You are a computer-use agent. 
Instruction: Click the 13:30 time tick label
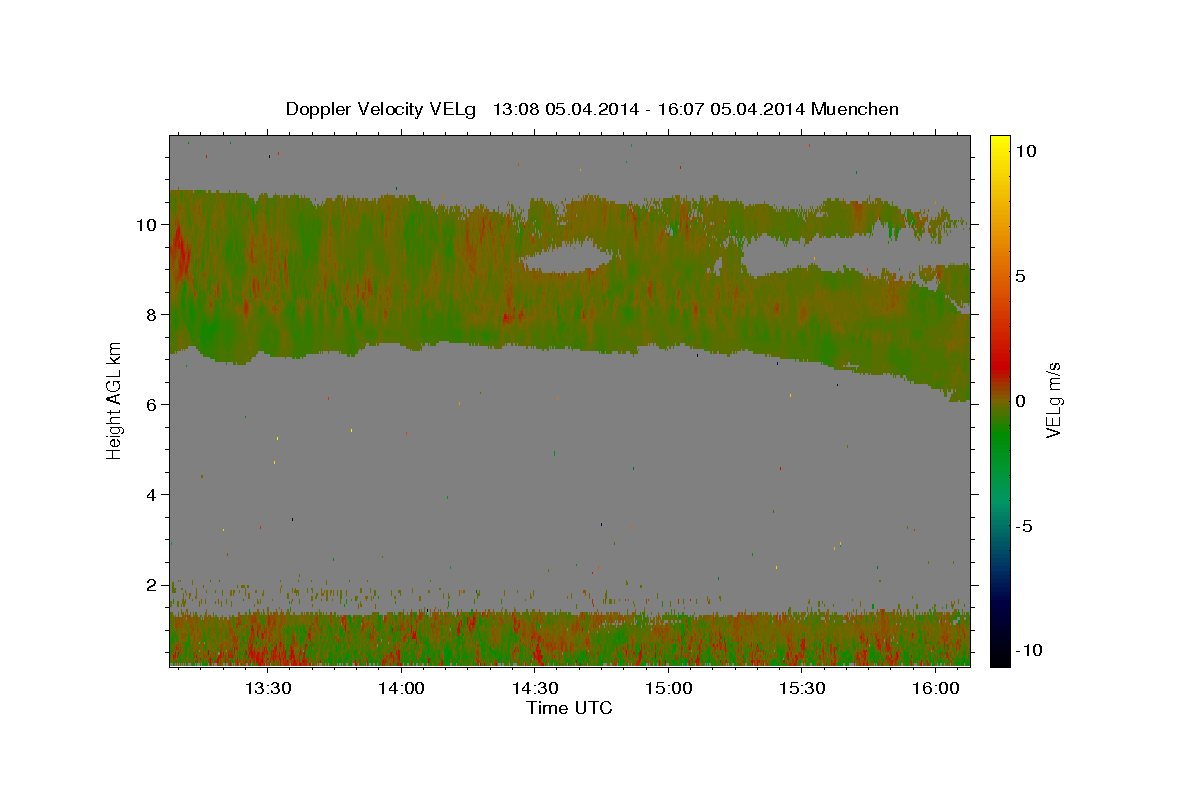tap(268, 688)
